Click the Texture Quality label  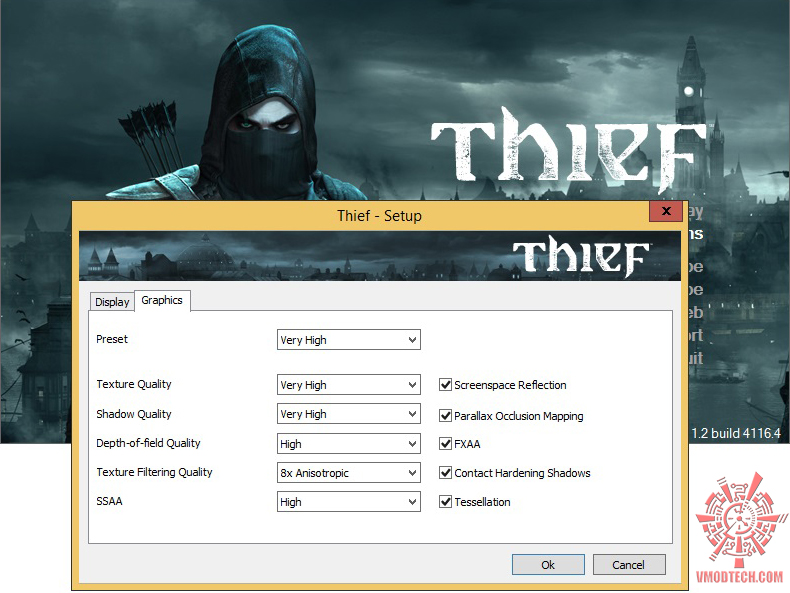[134, 384]
